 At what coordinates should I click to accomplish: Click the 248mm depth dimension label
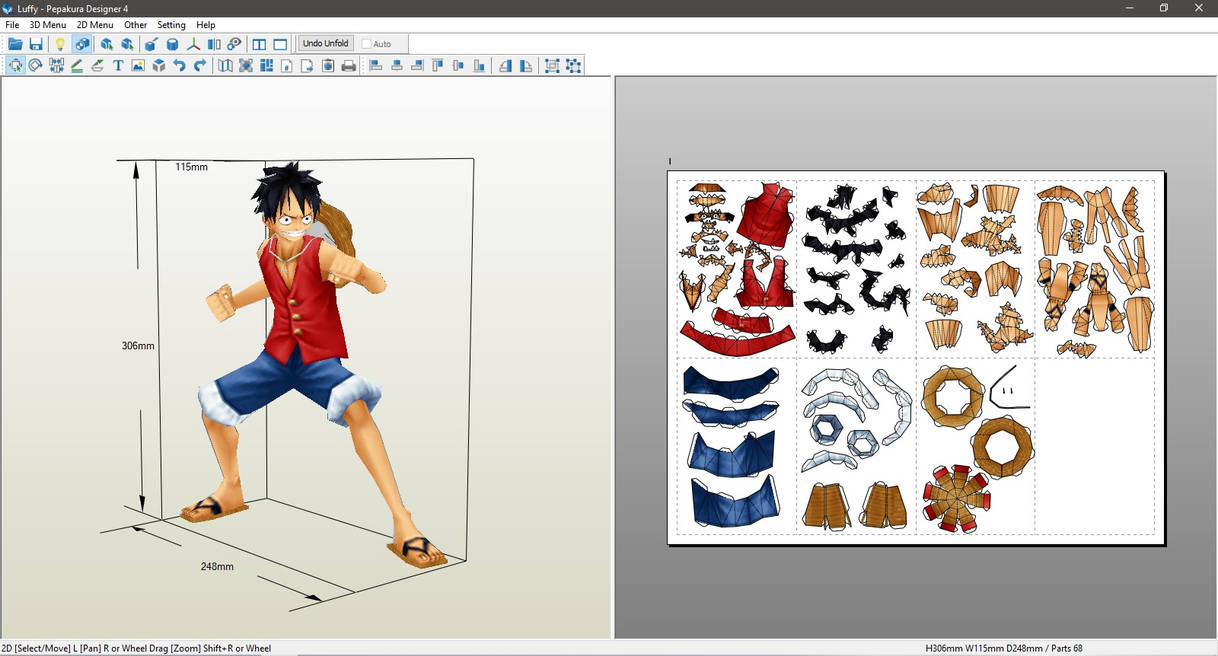pos(217,567)
